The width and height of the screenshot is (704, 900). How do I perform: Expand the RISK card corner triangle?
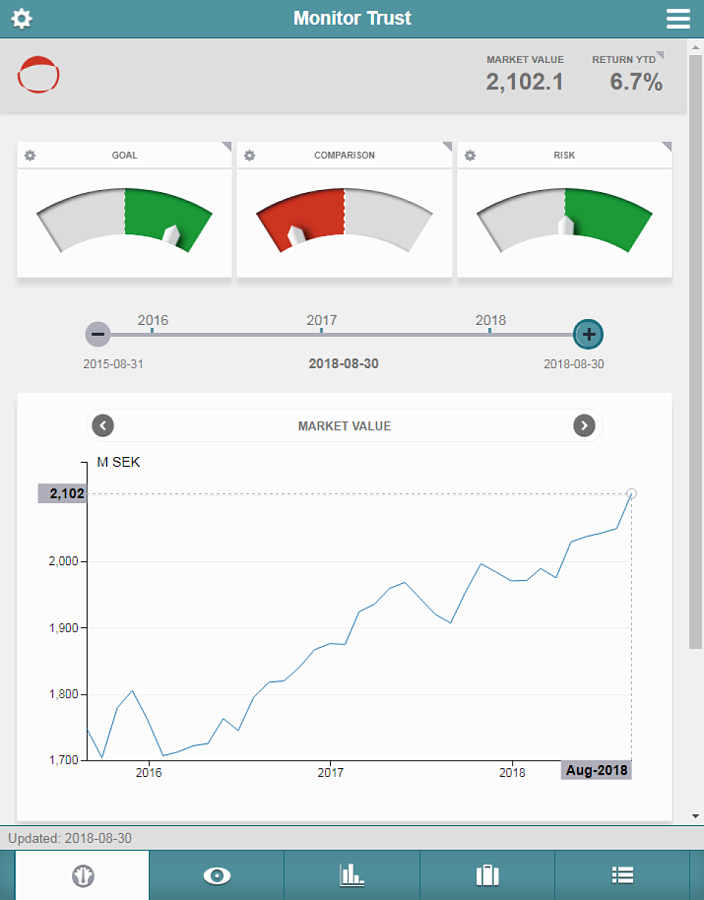click(x=667, y=146)
